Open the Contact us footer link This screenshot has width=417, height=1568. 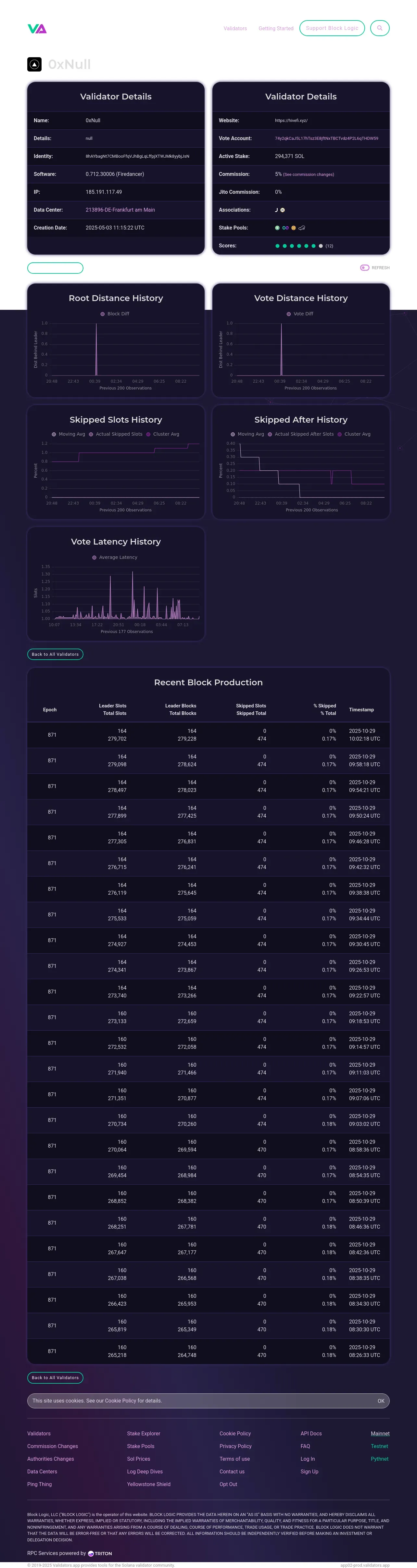232,1472
